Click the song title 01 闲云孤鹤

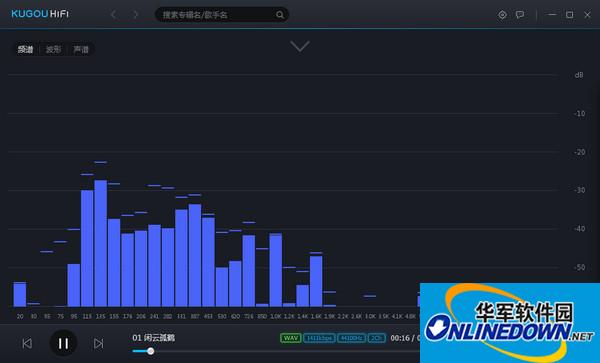(153, 338)
